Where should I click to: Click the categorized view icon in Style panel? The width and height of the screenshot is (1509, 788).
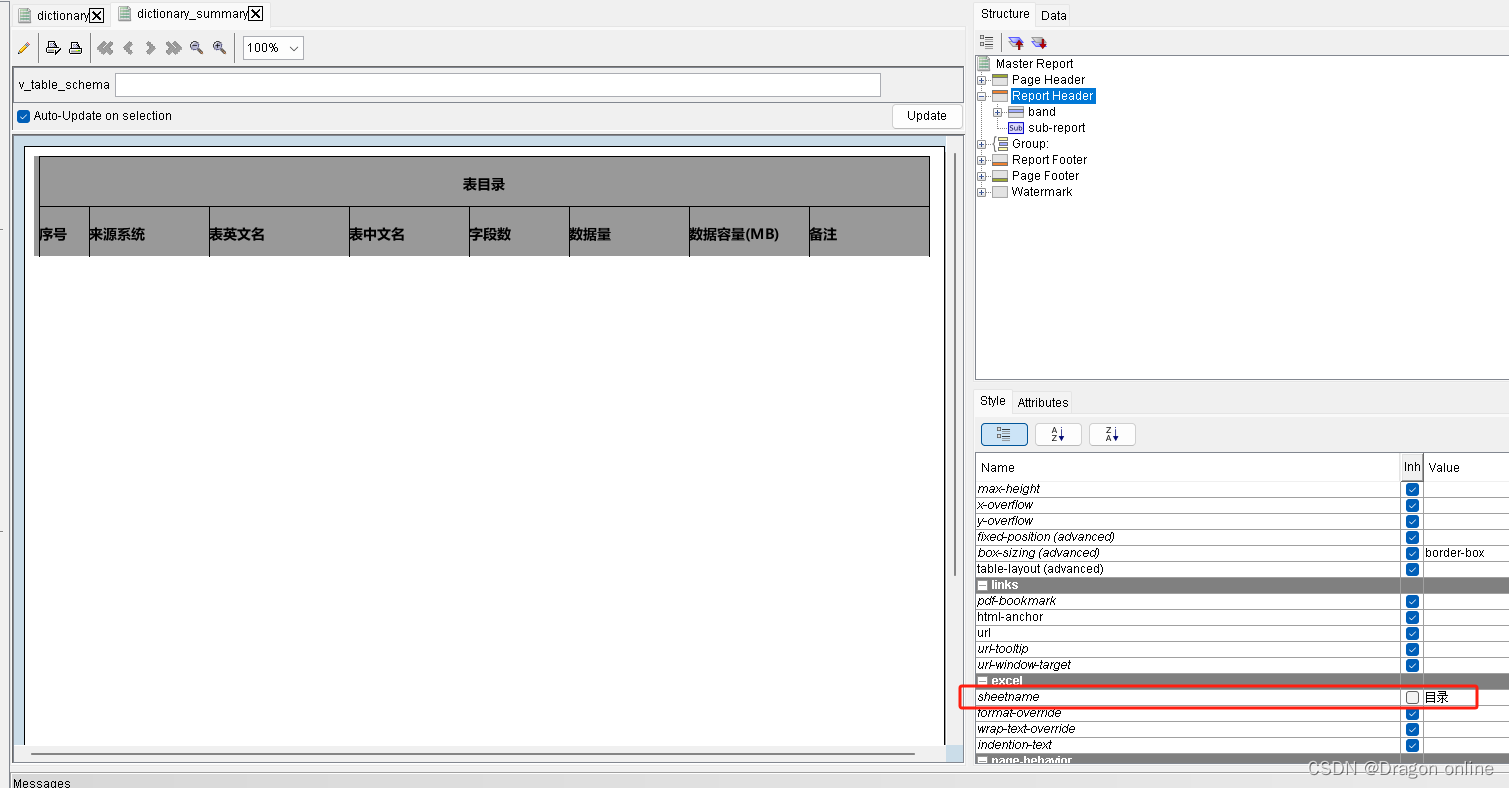tap(1004, 434)
